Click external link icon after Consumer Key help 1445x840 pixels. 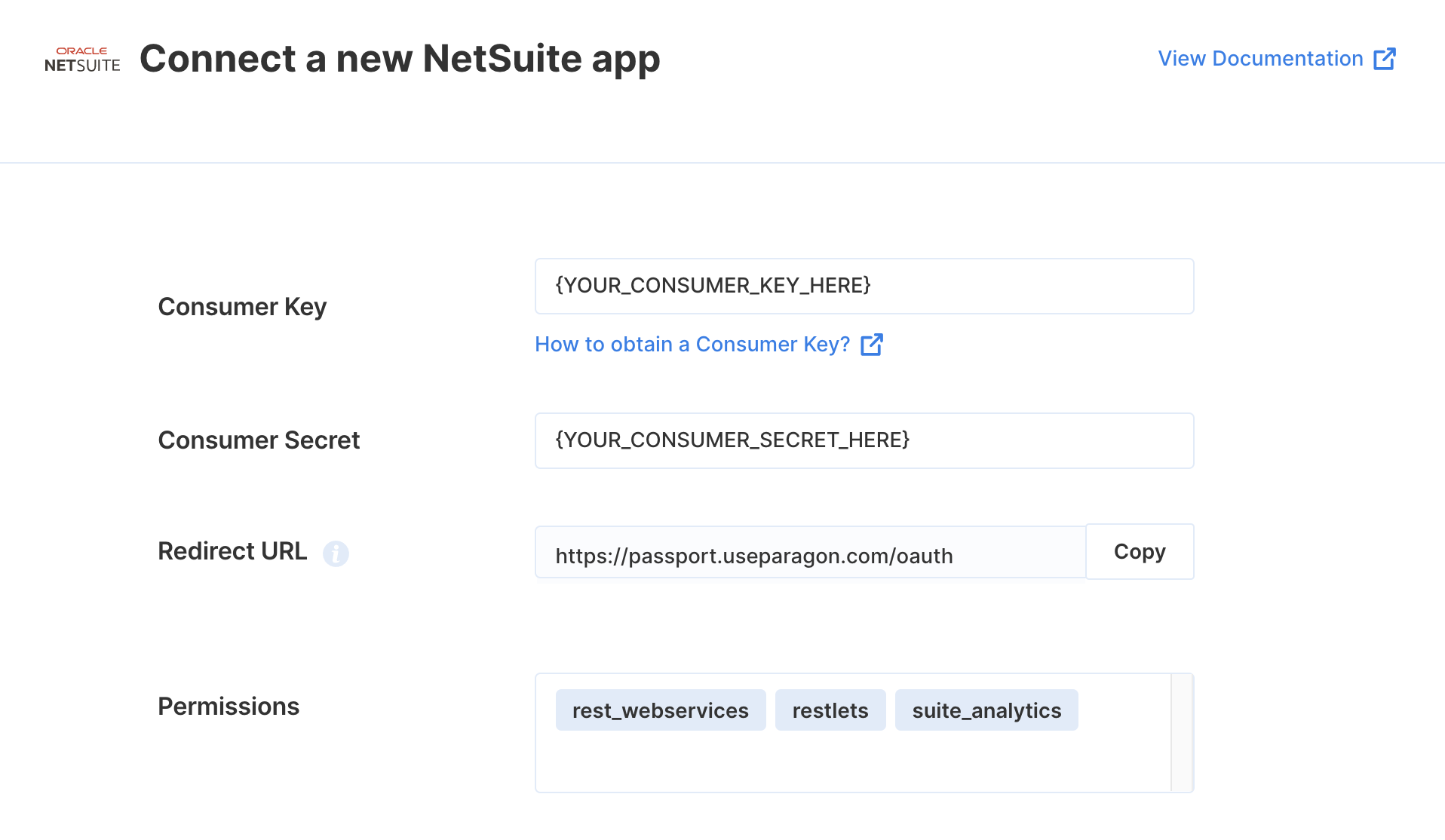pyautogui.click(x=871, y=345)
